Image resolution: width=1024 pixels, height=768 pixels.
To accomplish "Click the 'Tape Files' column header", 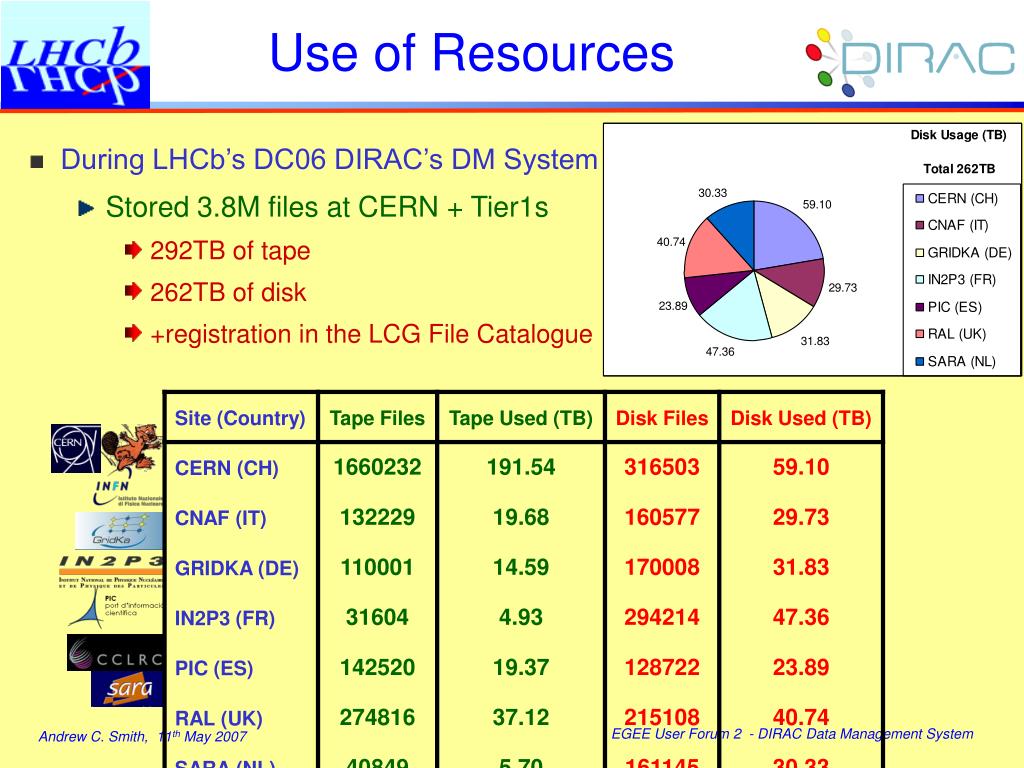I will coord(377,418).
